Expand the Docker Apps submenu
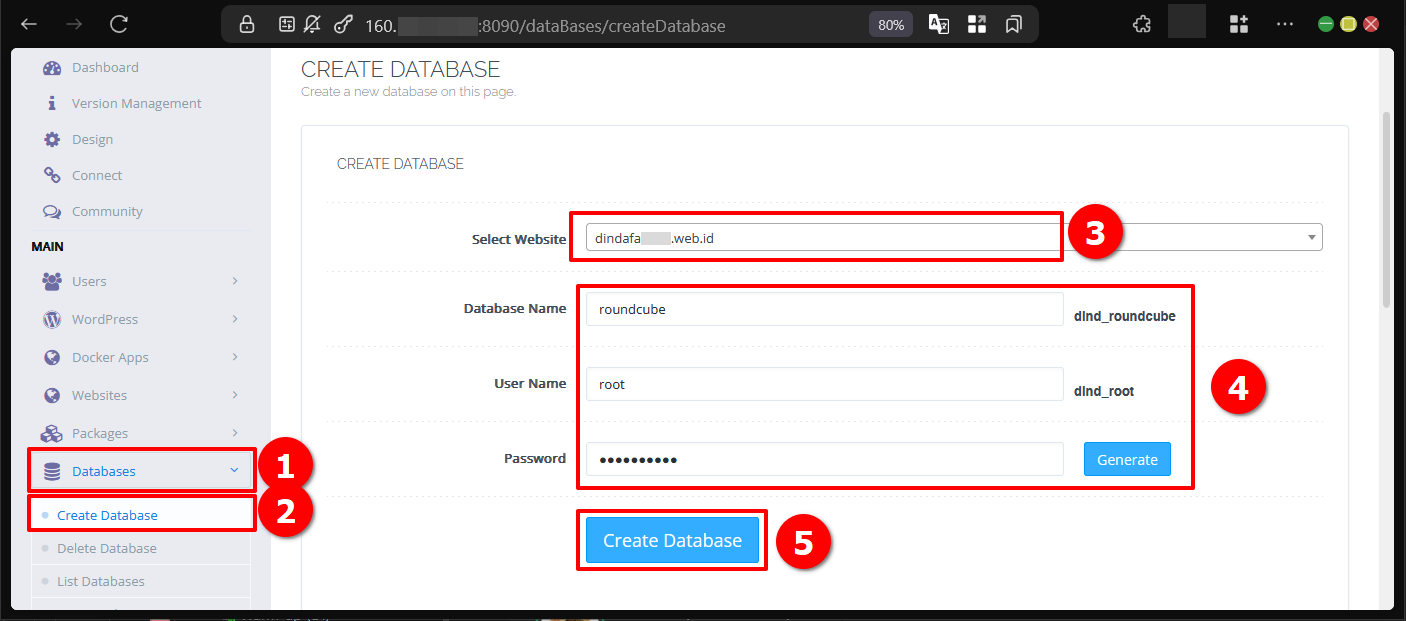Image resolution: width=1406 pixels, height=621 pixels. [235, 358]
